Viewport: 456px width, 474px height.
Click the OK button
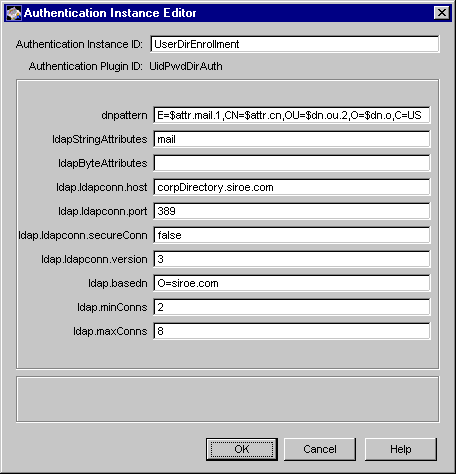click(x=242, y=449)
